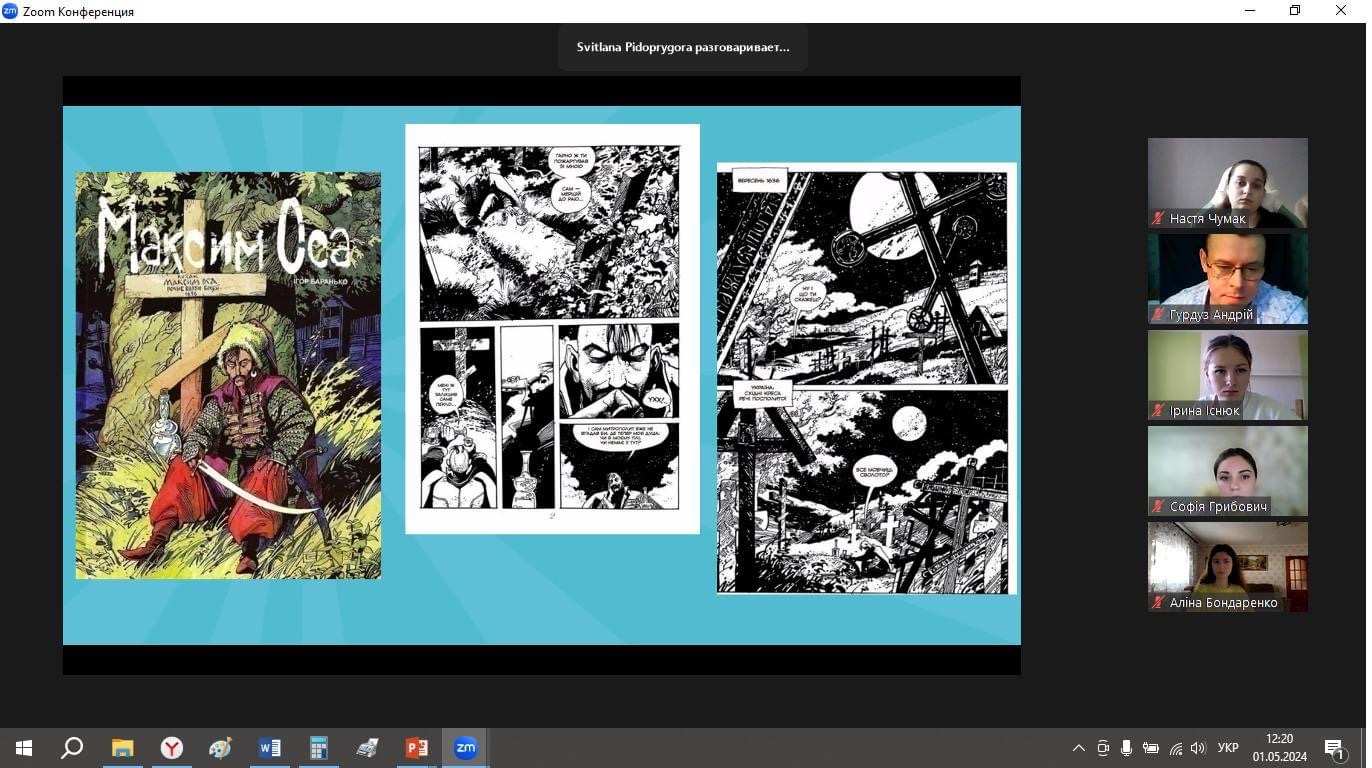This screenshot has width=1372, height=768.
Task: Click the middle black-and-white comic page
Action: [x=552, y=329]
